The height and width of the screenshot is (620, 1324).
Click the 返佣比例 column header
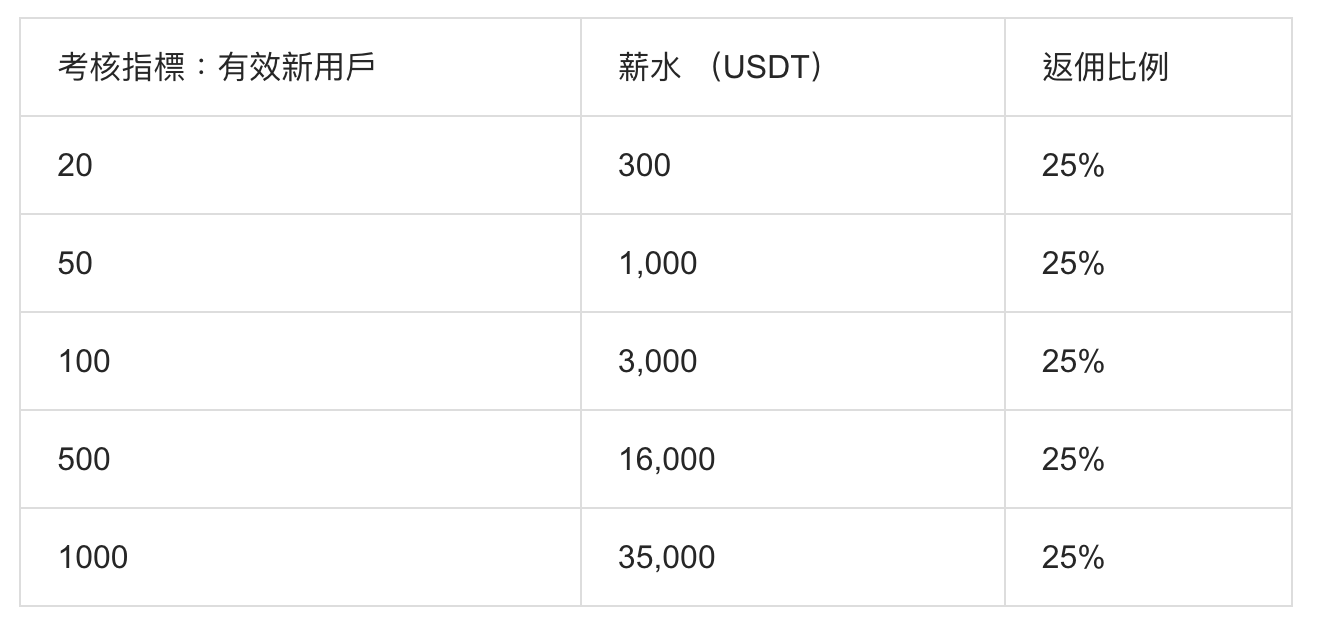point(1148,67)
